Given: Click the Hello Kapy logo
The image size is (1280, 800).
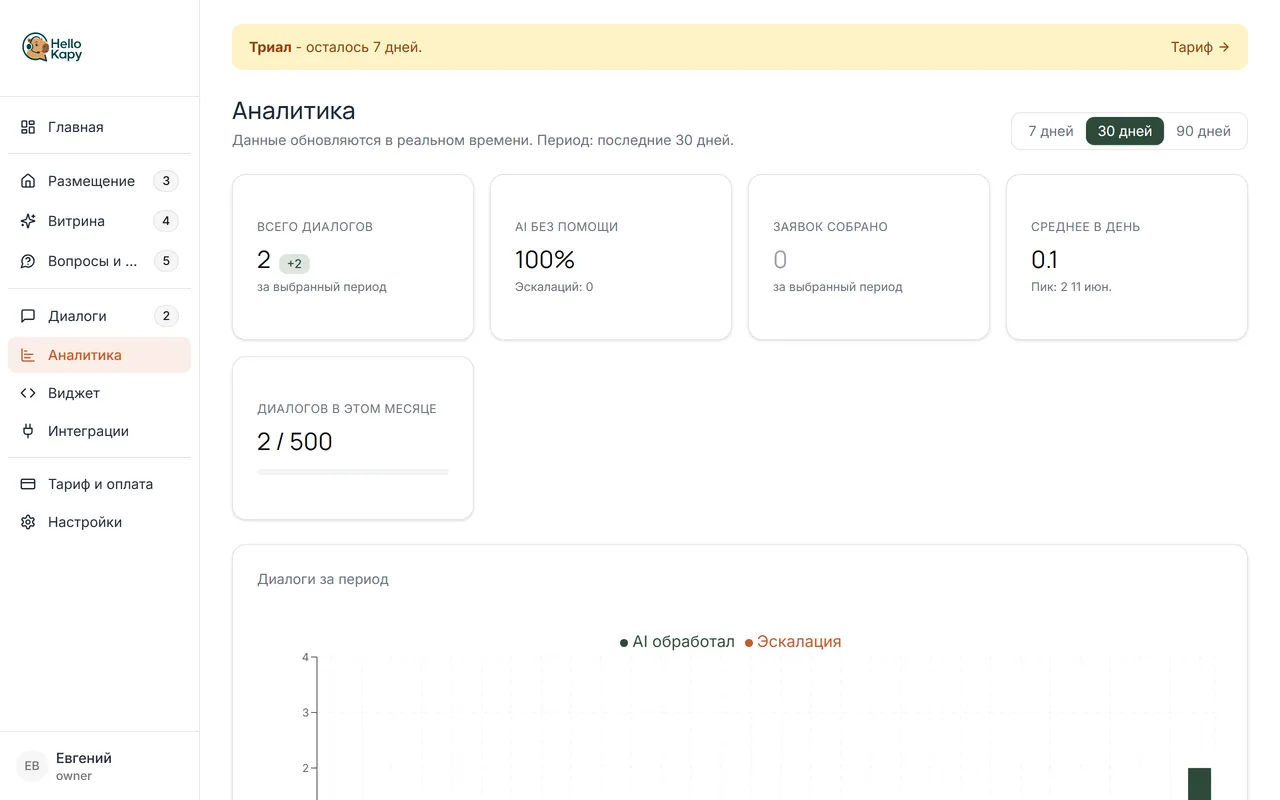Looking at the screenshot, I should 52,48.
